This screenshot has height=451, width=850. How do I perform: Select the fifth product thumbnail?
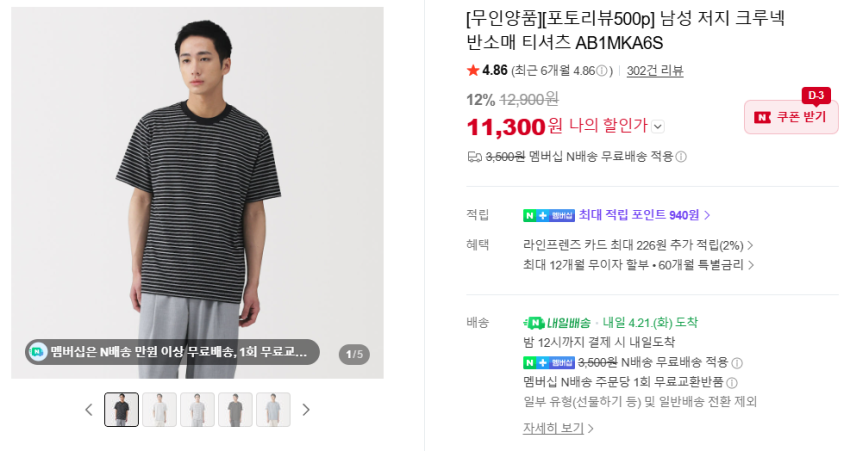pos(273,410)
